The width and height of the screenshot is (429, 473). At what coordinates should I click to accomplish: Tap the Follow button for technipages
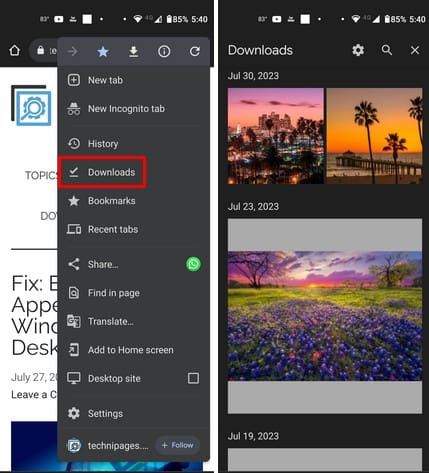[178, 445]
